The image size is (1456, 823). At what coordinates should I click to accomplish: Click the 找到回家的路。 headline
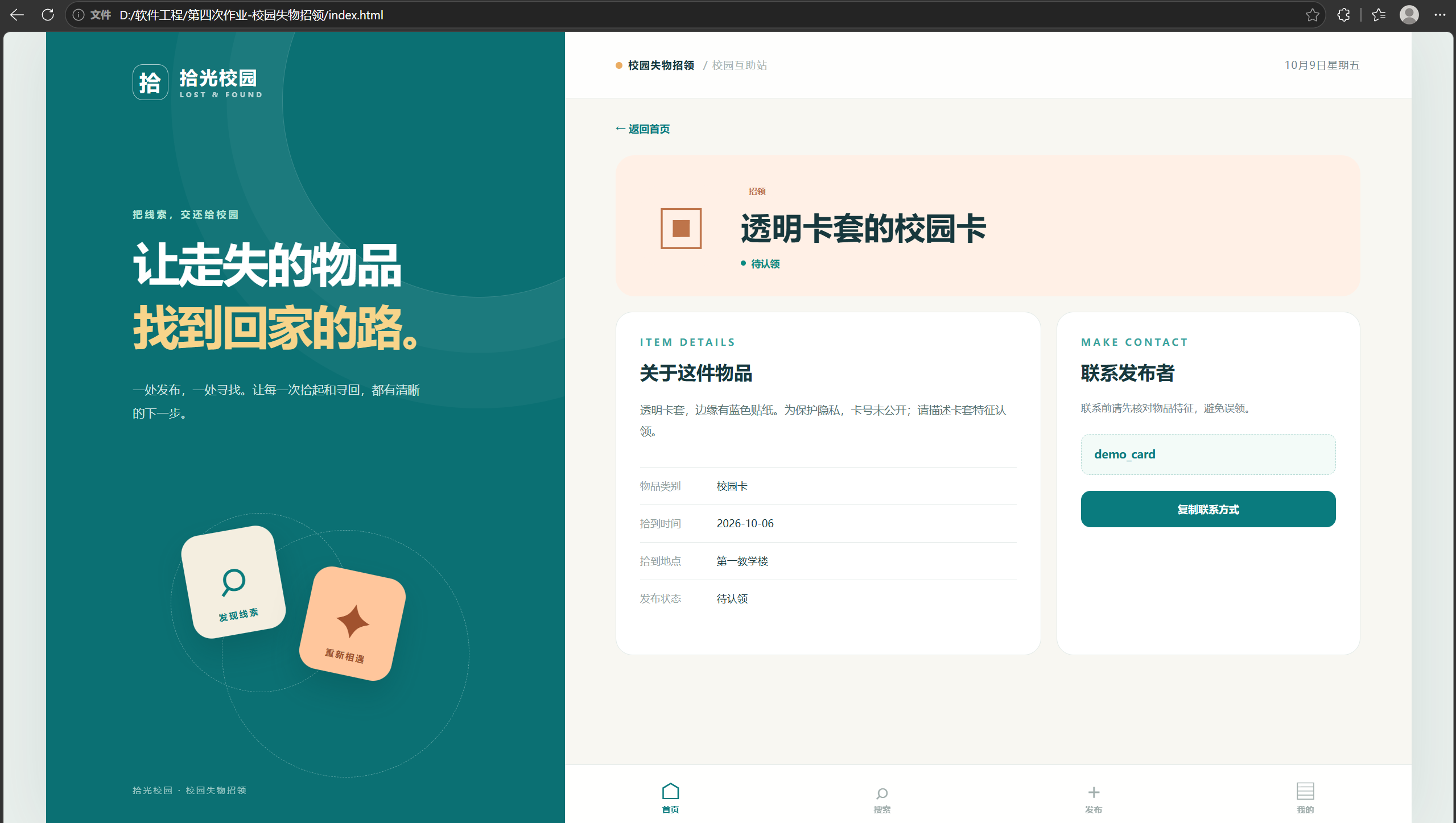pyautogui.click(x=277, y=328)
